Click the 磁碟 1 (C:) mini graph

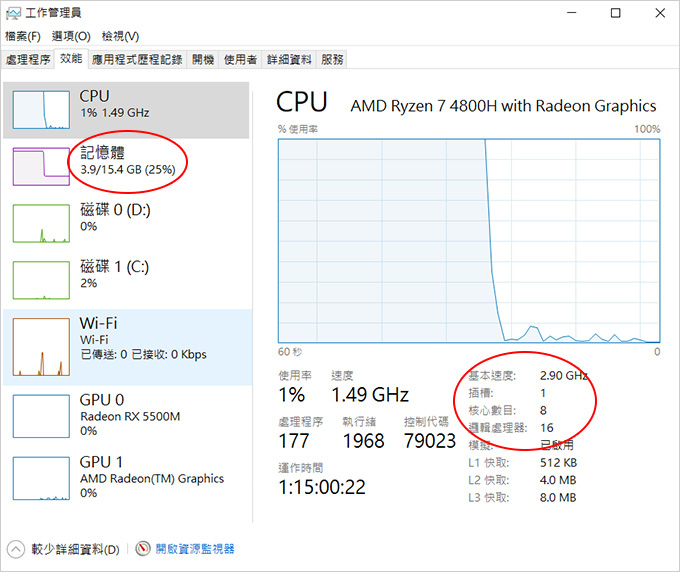(x=41, y=280)
